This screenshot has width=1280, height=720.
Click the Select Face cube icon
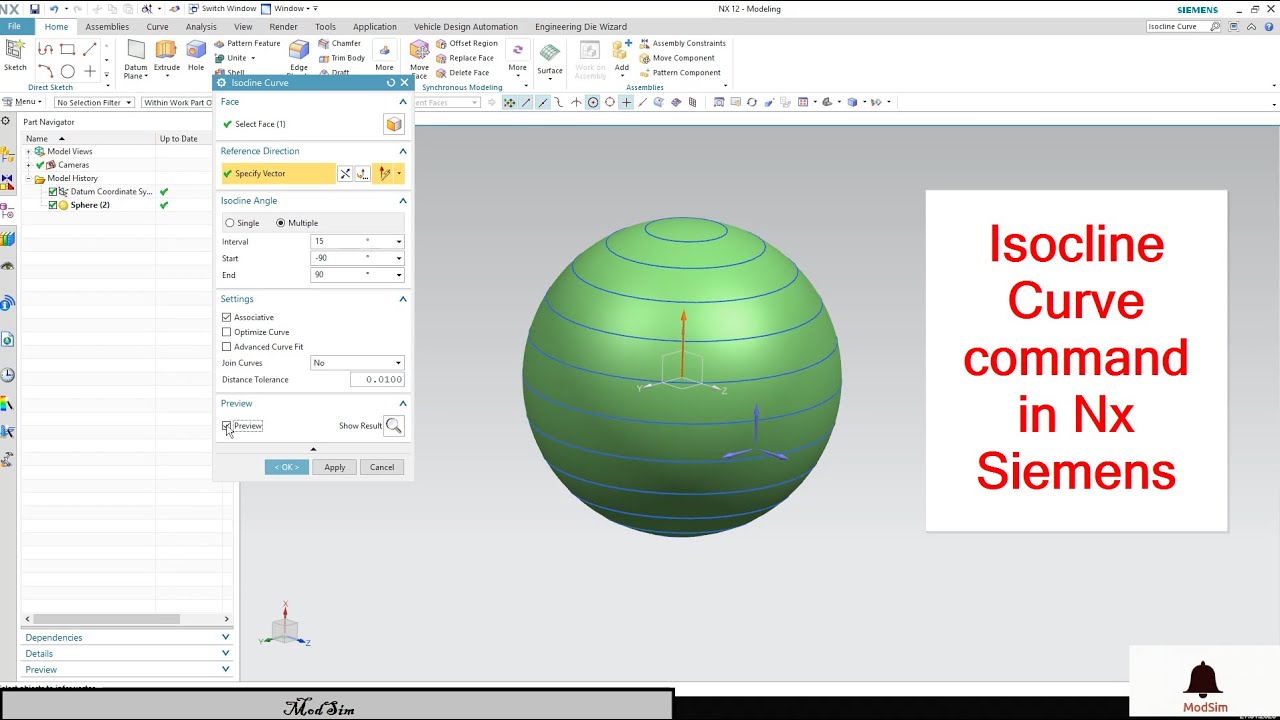[x=394, y=124]
